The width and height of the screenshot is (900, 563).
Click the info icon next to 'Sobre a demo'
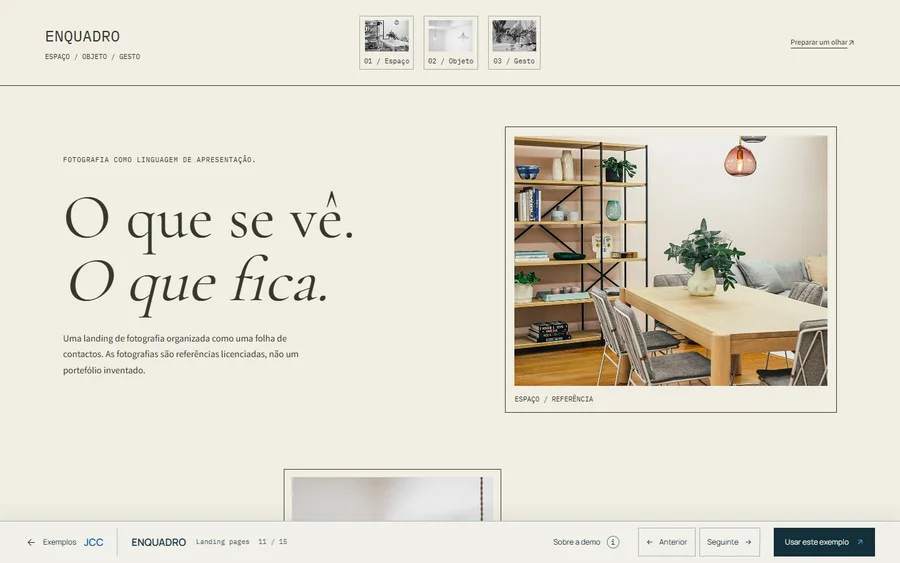pos(613,542)
